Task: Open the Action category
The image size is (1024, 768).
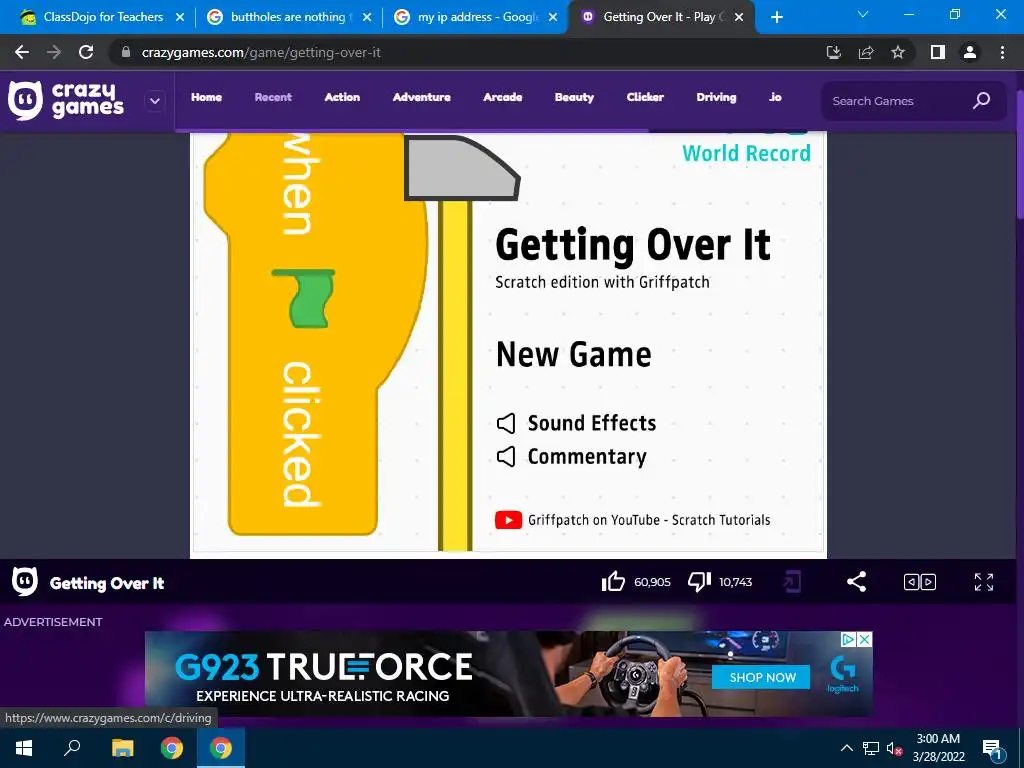Action: click(x=342, y=97)
